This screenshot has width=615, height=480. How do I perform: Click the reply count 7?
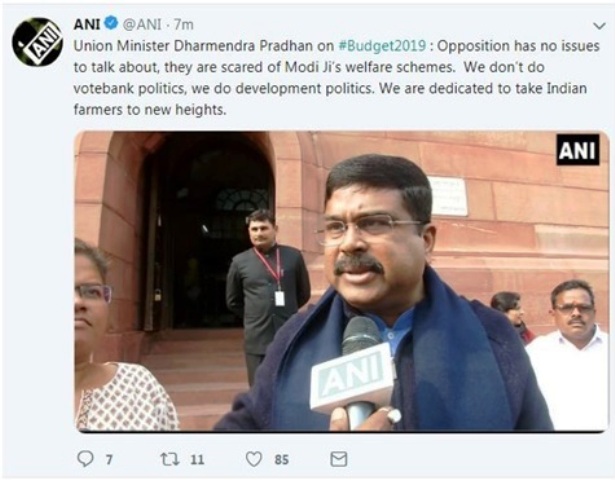109,460
